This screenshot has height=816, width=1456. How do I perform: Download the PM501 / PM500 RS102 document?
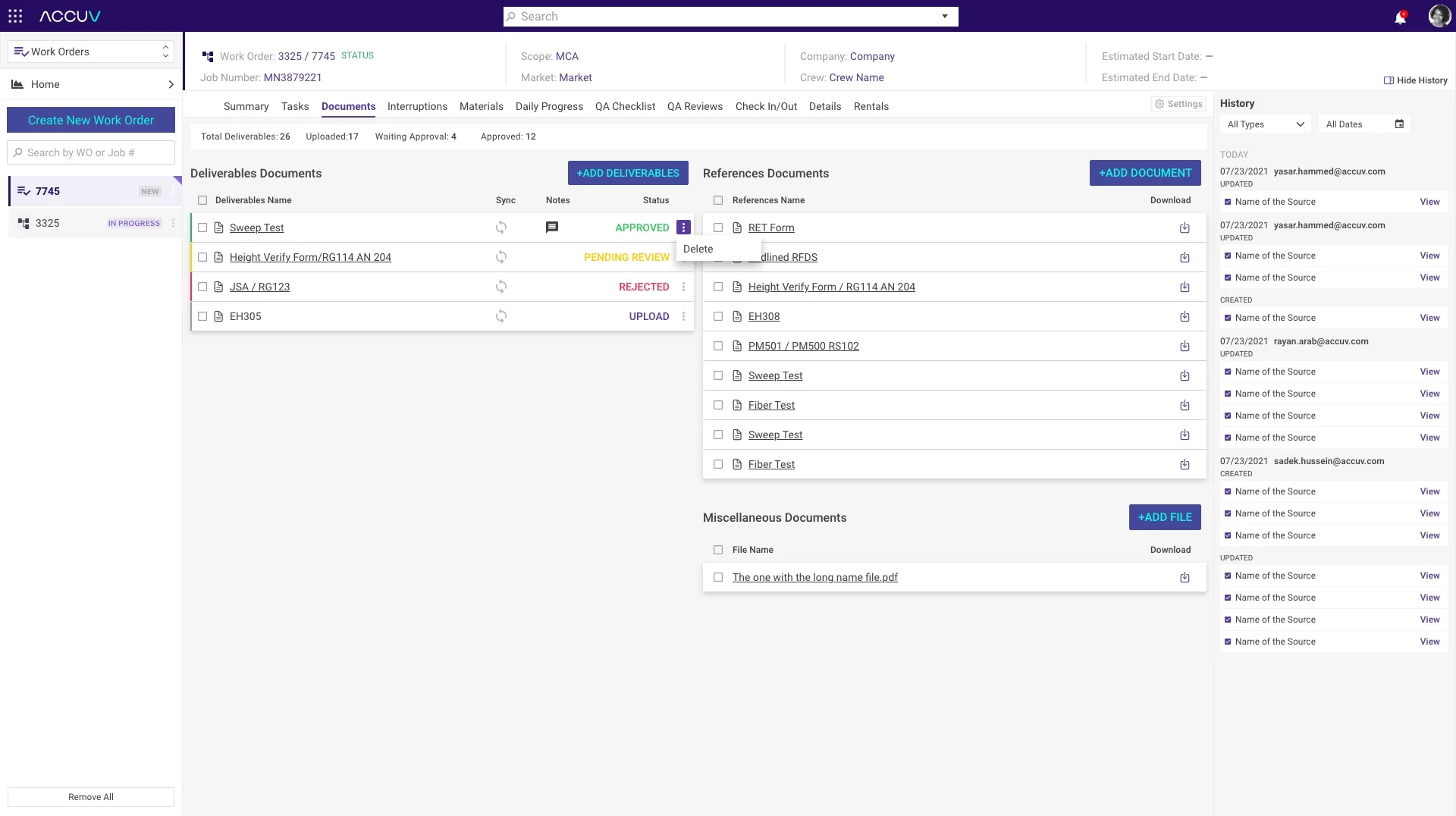1185,346
